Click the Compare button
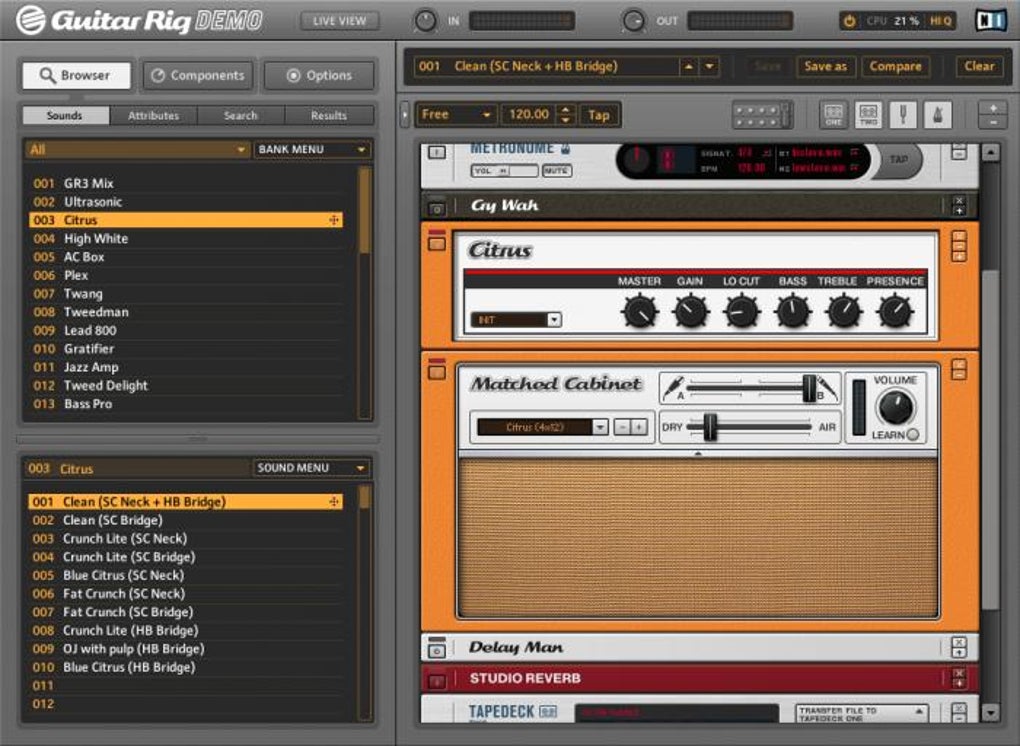This screenshot has height=746, width=1020. click(895, 66)
